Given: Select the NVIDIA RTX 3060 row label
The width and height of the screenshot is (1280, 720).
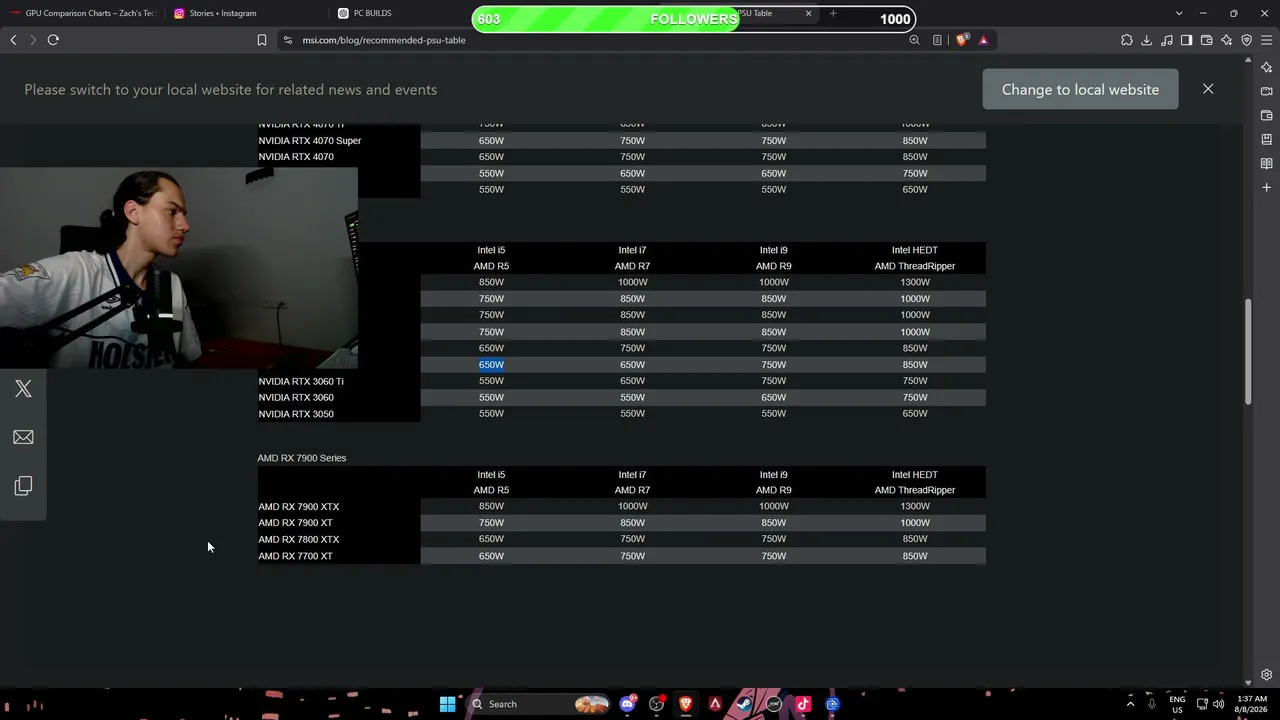Looking at the screenshot, I should pyautogui.click(x=296, y=397).
